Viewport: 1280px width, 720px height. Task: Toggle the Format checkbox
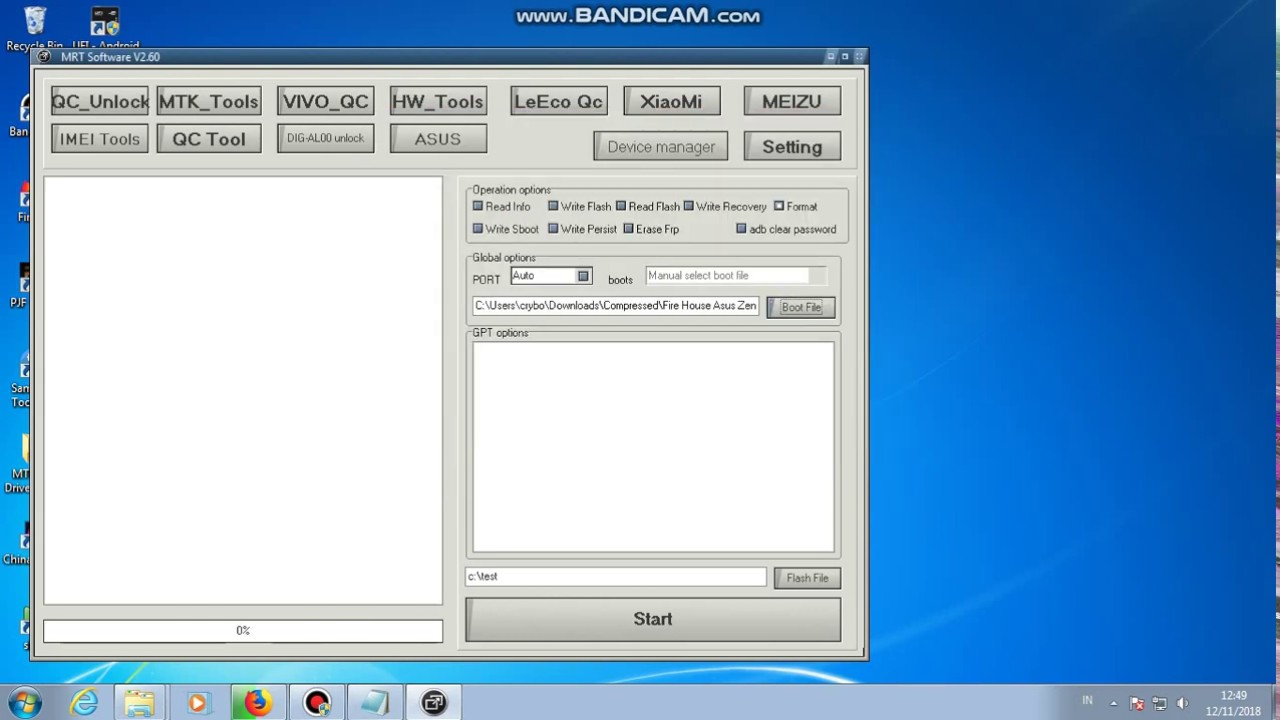click(779, 206)
